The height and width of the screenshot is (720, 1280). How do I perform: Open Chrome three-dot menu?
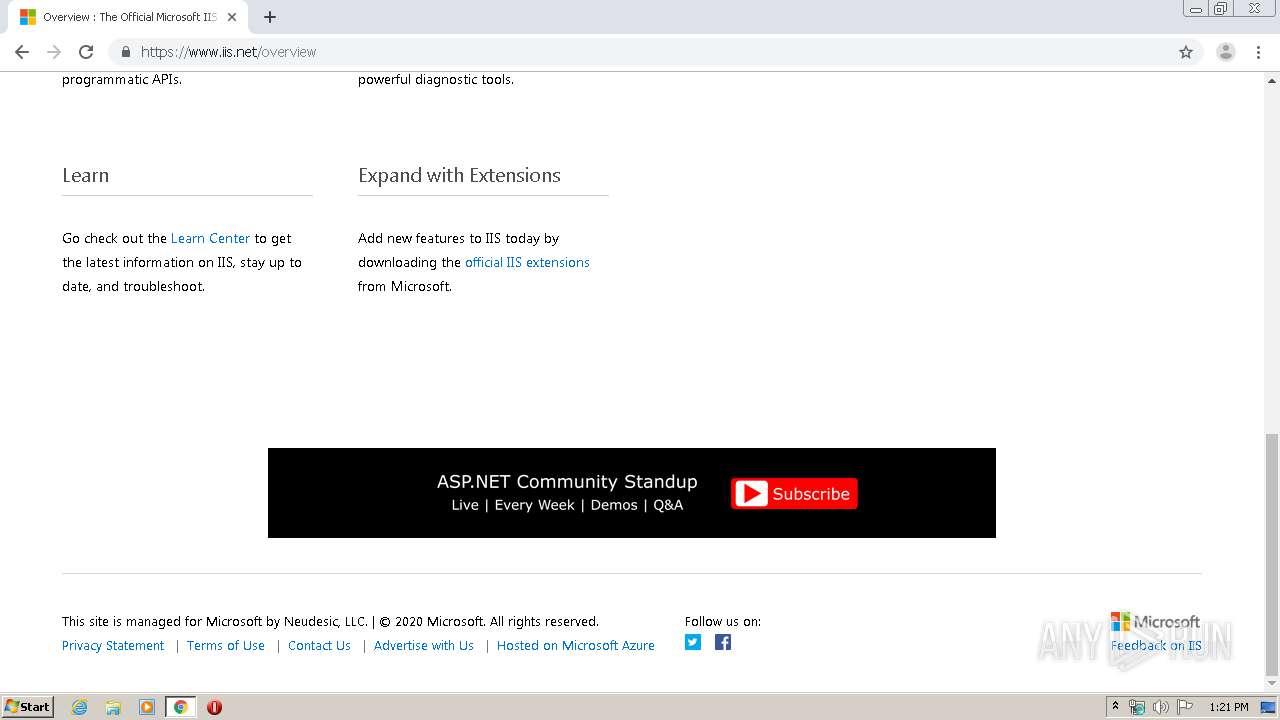click(x=1258, y=52)
